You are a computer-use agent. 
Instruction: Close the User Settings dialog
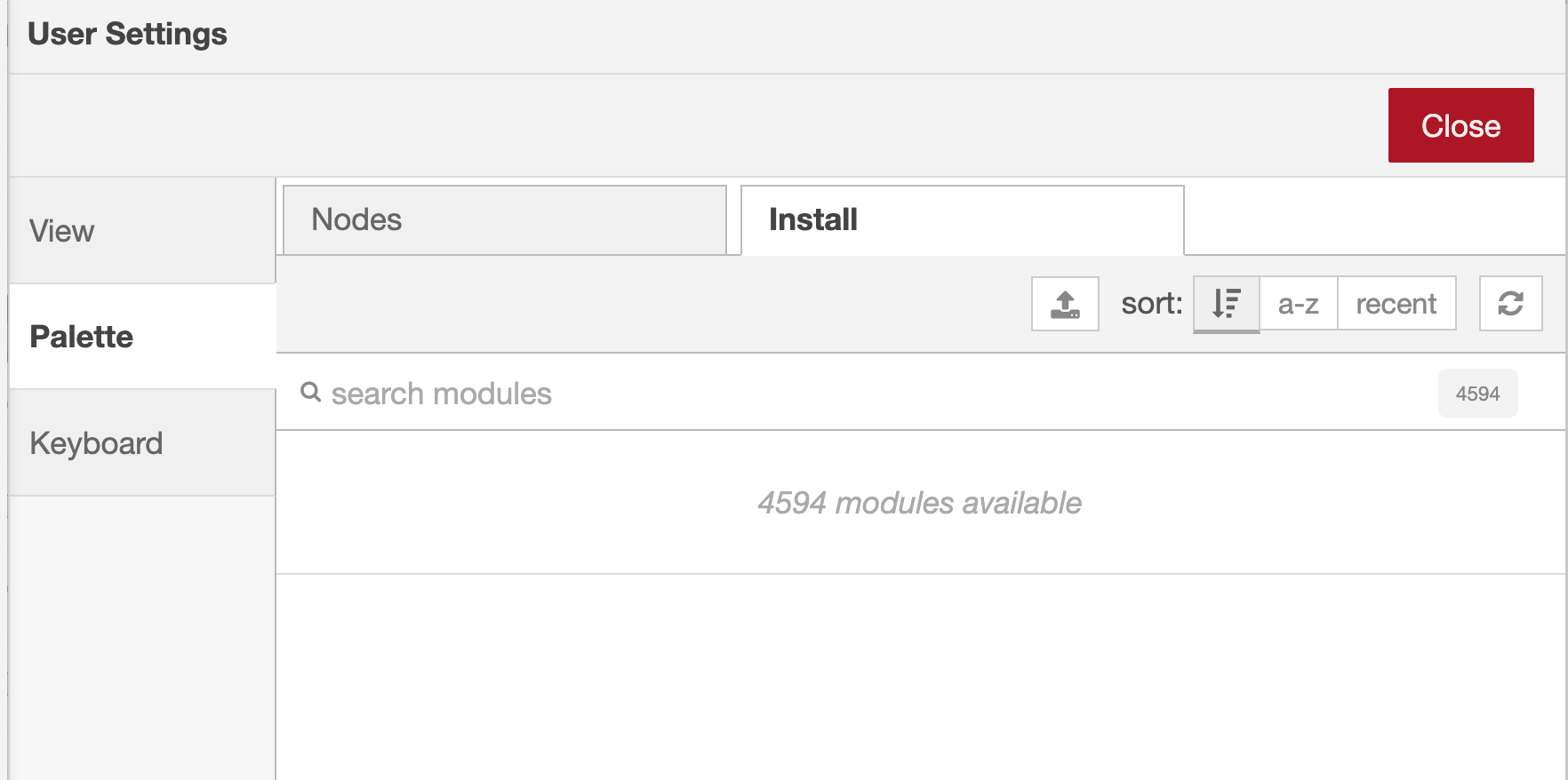[x=1460, y=125]
